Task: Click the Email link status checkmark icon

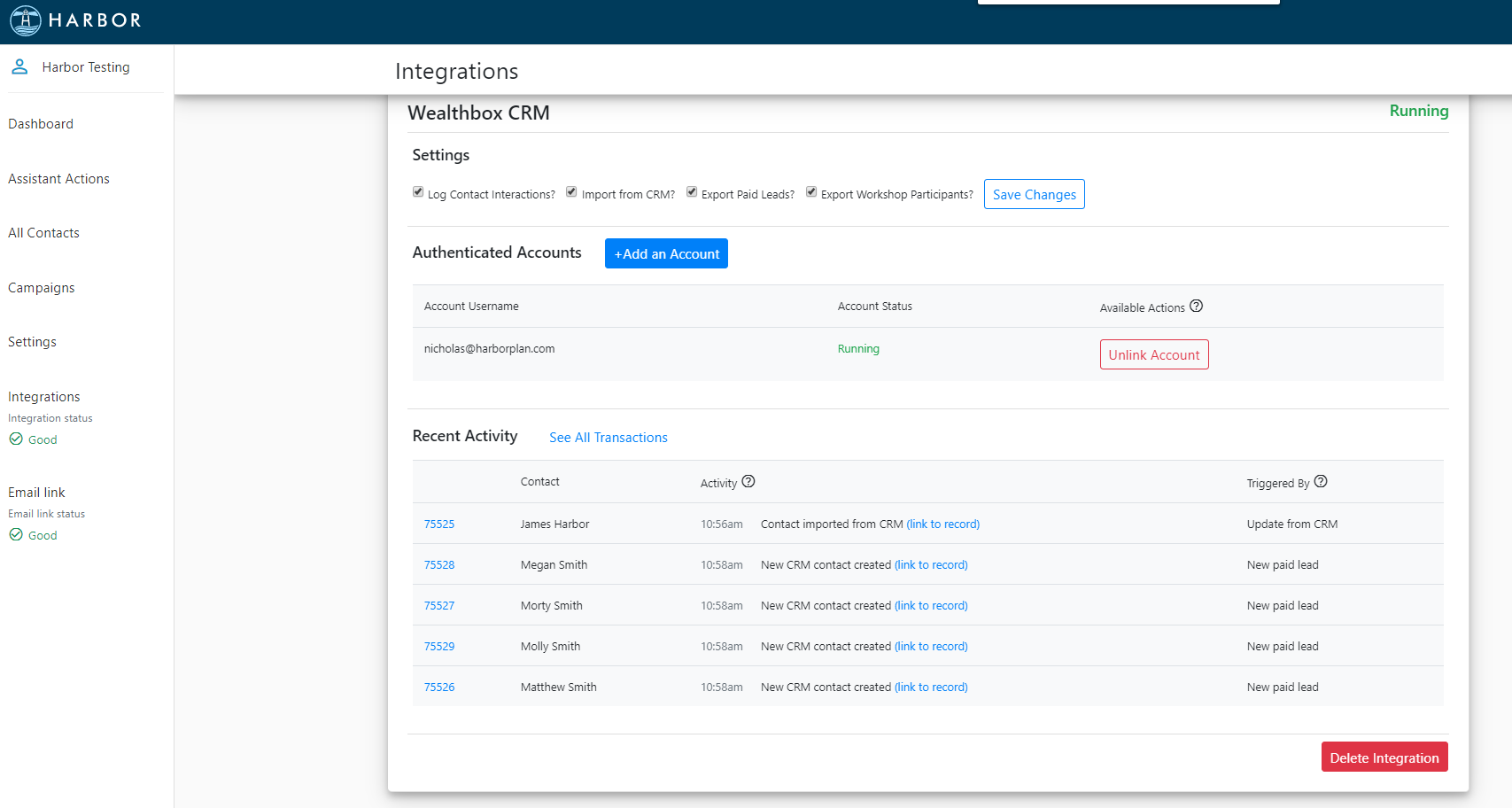Action: coord(16,534)
